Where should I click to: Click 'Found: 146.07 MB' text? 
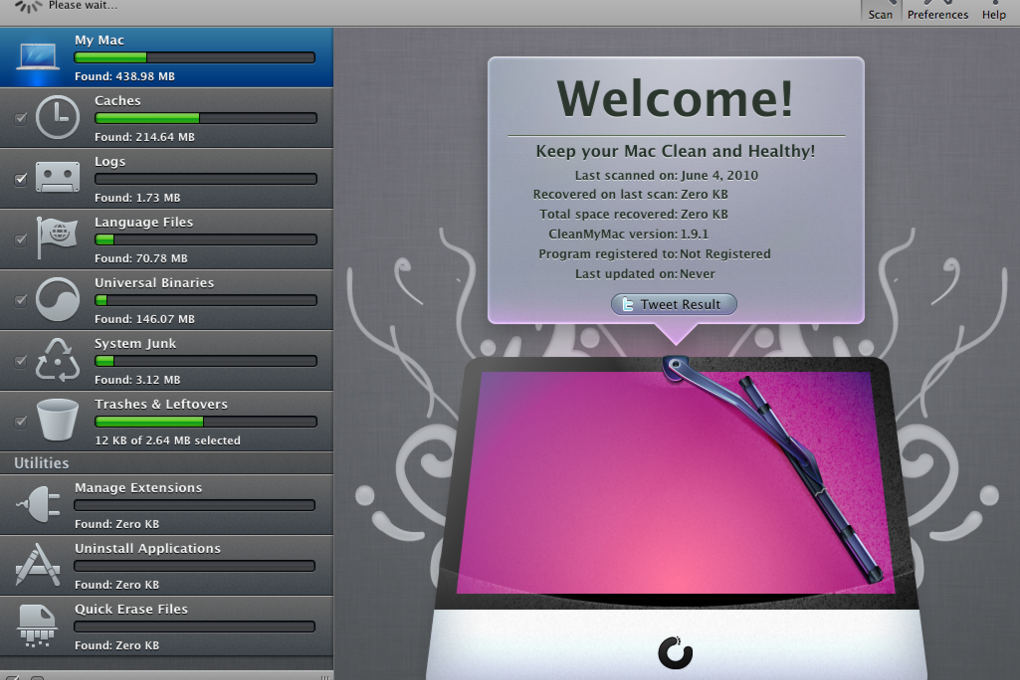144,319
